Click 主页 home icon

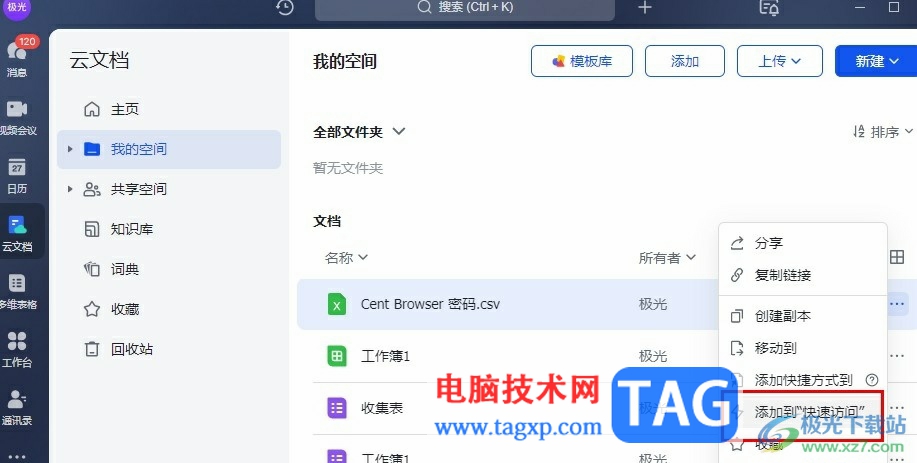tap(92, 109)
